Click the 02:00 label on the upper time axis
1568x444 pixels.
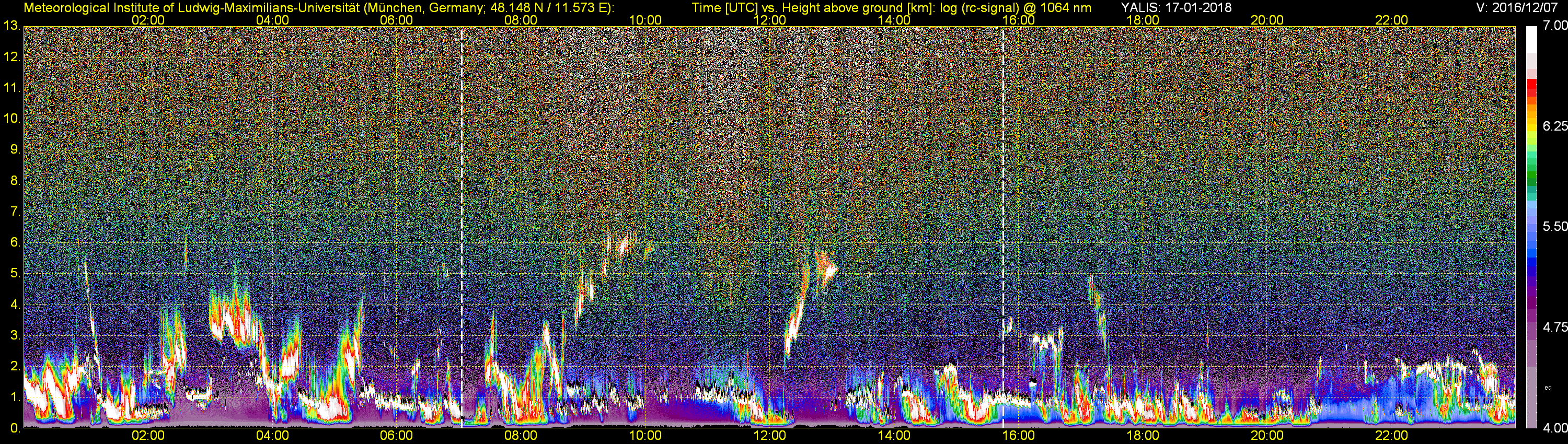pos(148,20)
